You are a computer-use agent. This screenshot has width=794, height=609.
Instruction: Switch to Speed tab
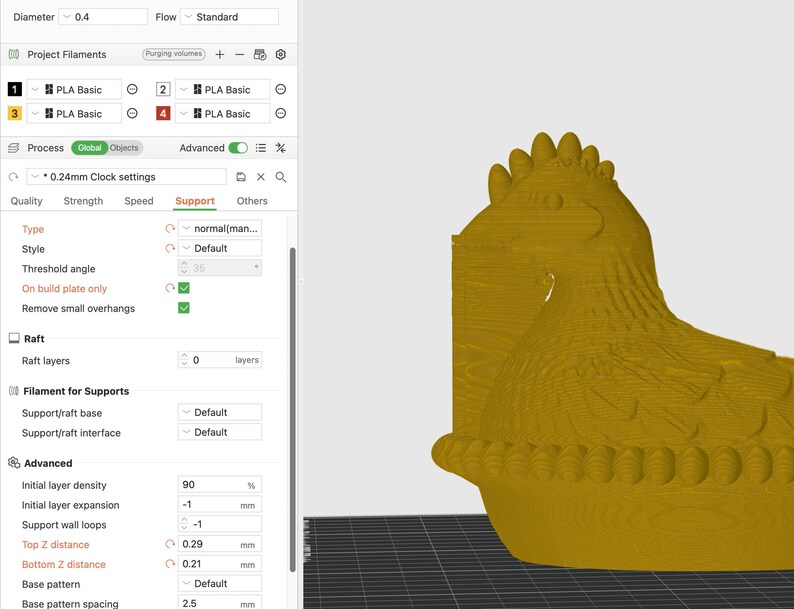coord(139,201)
